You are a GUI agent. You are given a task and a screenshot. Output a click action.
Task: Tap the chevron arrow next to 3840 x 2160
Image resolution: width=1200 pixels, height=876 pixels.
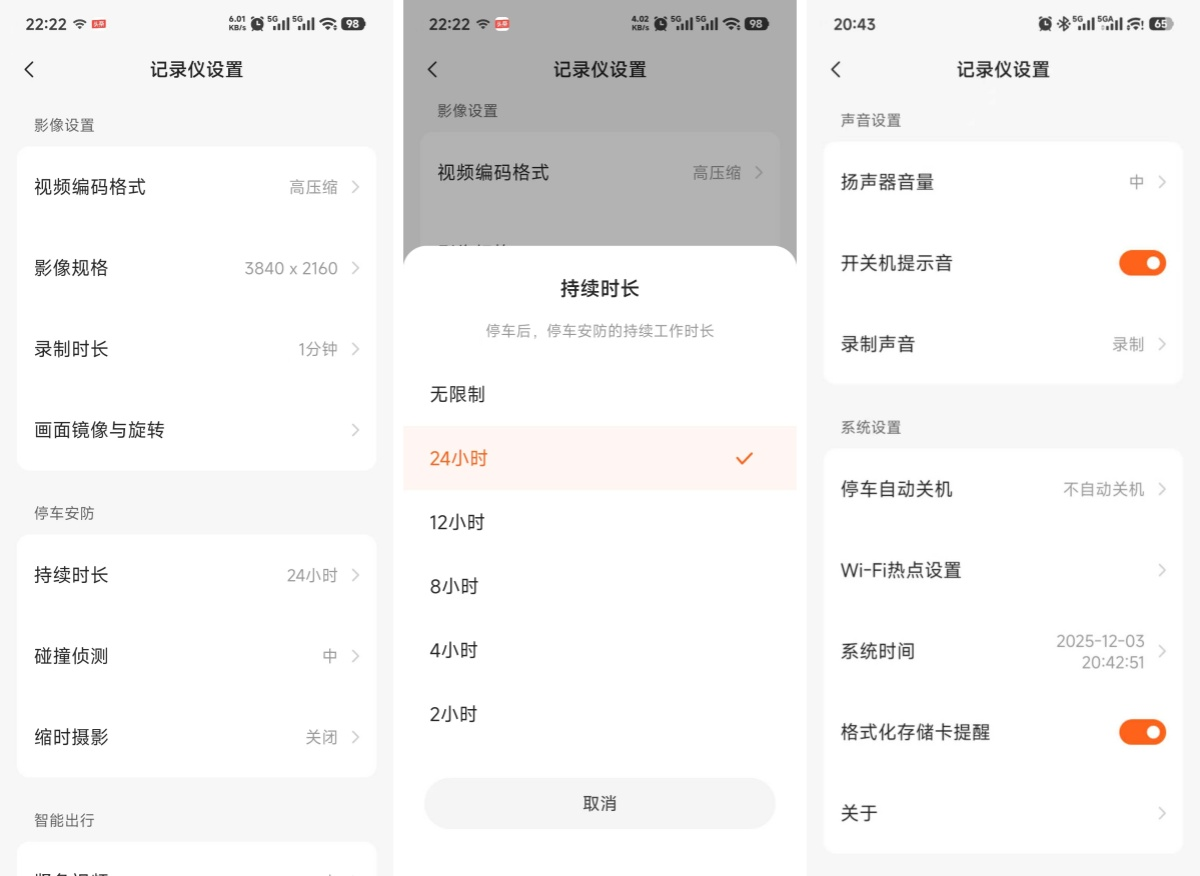(x=356, y=268)
